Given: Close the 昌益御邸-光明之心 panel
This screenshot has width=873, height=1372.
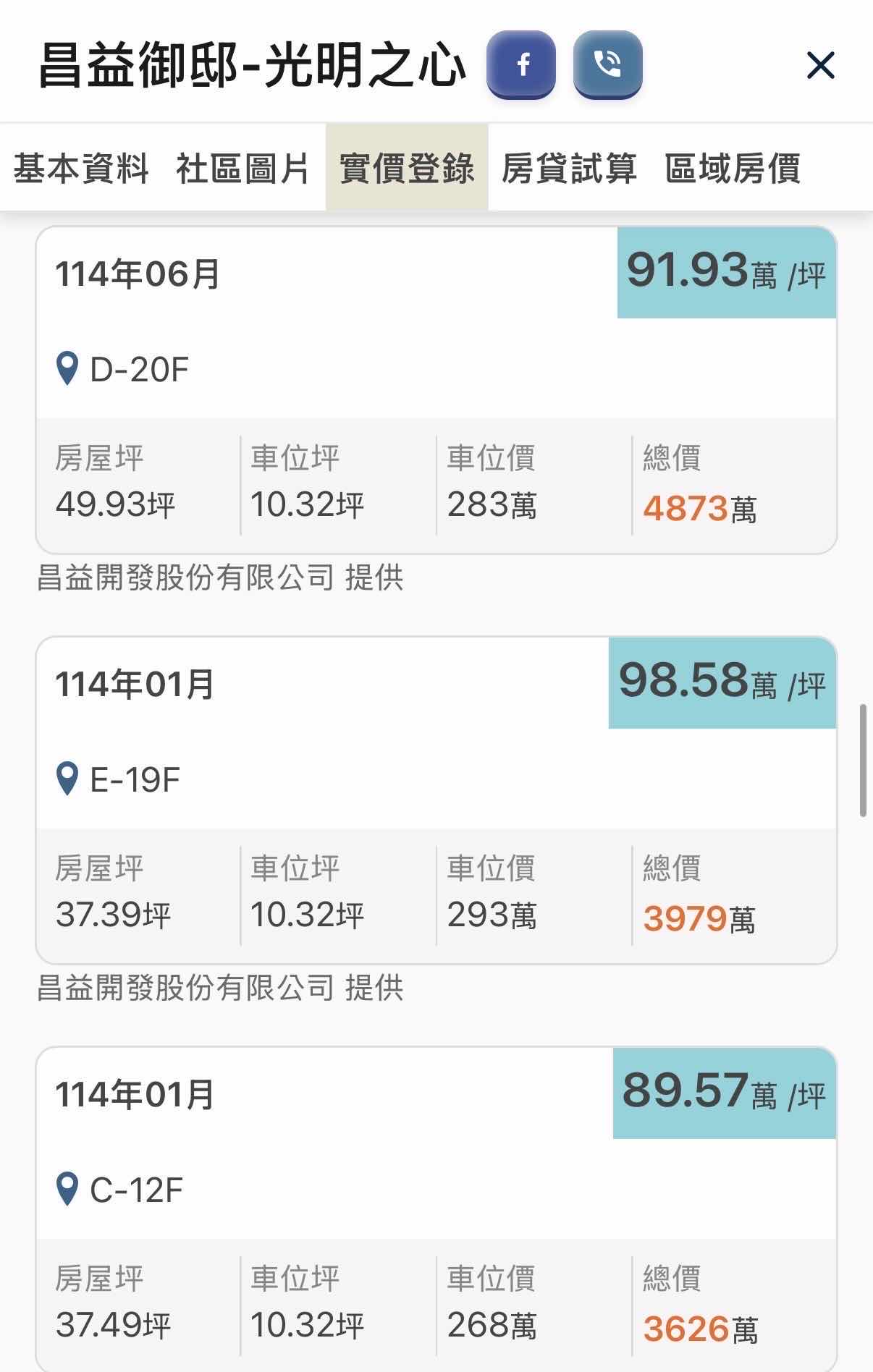Looking at the screenshot, I should click(x=821, y=65).
